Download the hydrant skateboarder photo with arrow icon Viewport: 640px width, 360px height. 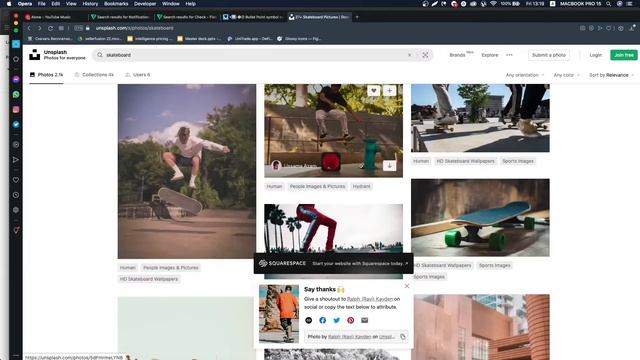389,166
